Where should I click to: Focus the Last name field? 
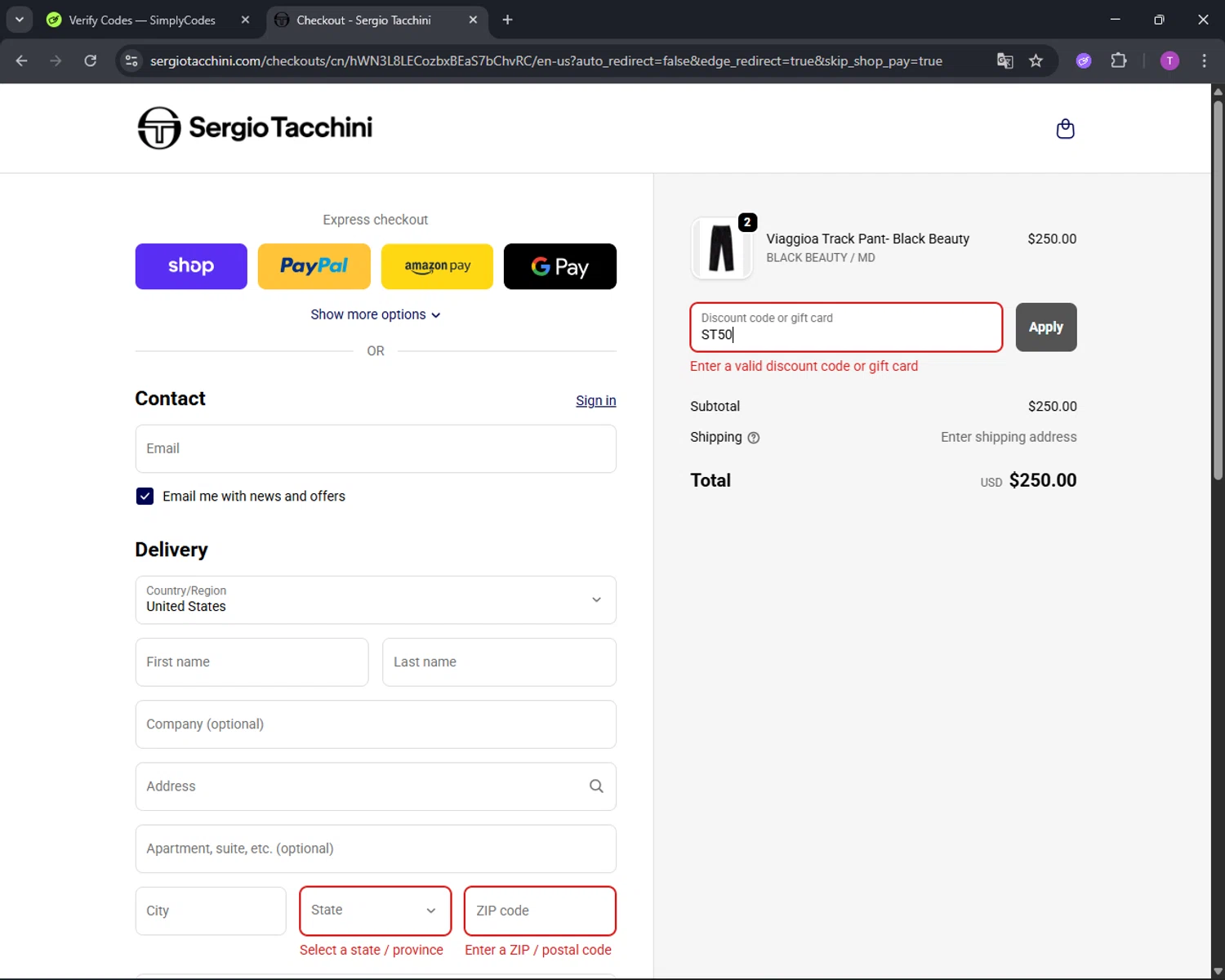(x=499, y=662)
